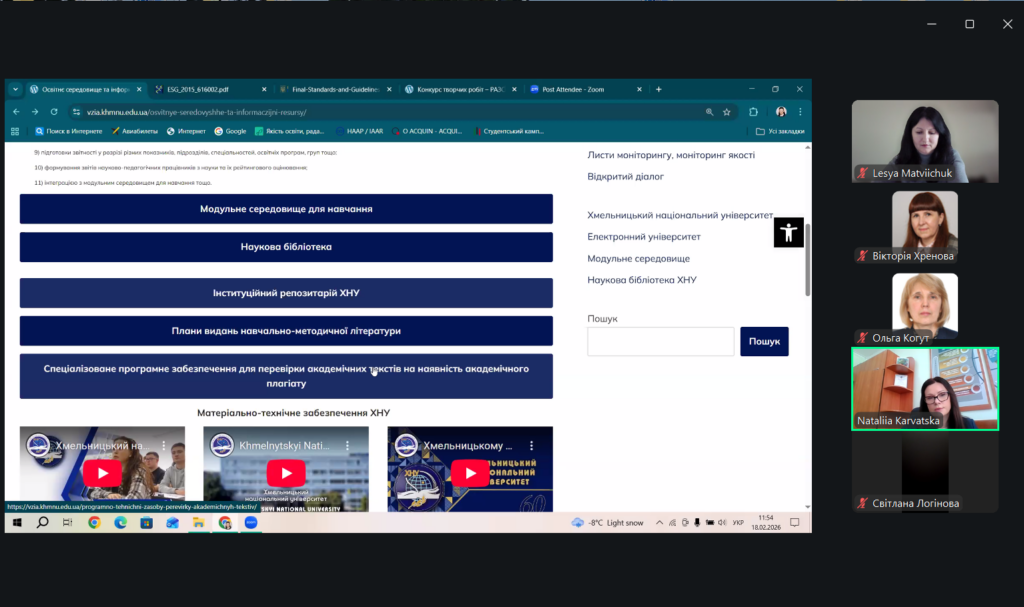Play the first Хмельницький YouTube video
The width and height of the screenshot is (1024, 607).
click(x=102, y=472)
